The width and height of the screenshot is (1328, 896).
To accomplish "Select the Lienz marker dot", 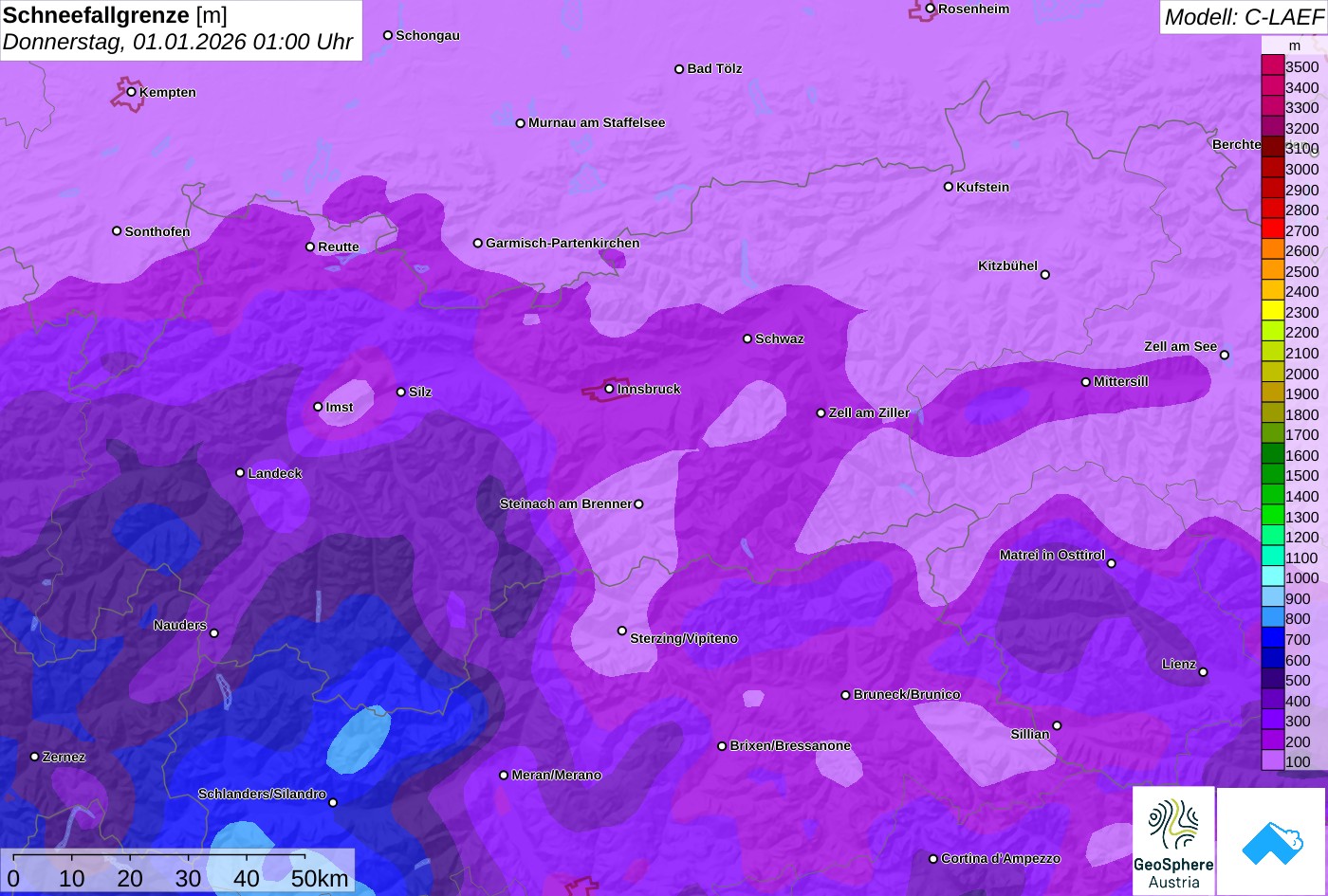I will (x=1203, y=672).
